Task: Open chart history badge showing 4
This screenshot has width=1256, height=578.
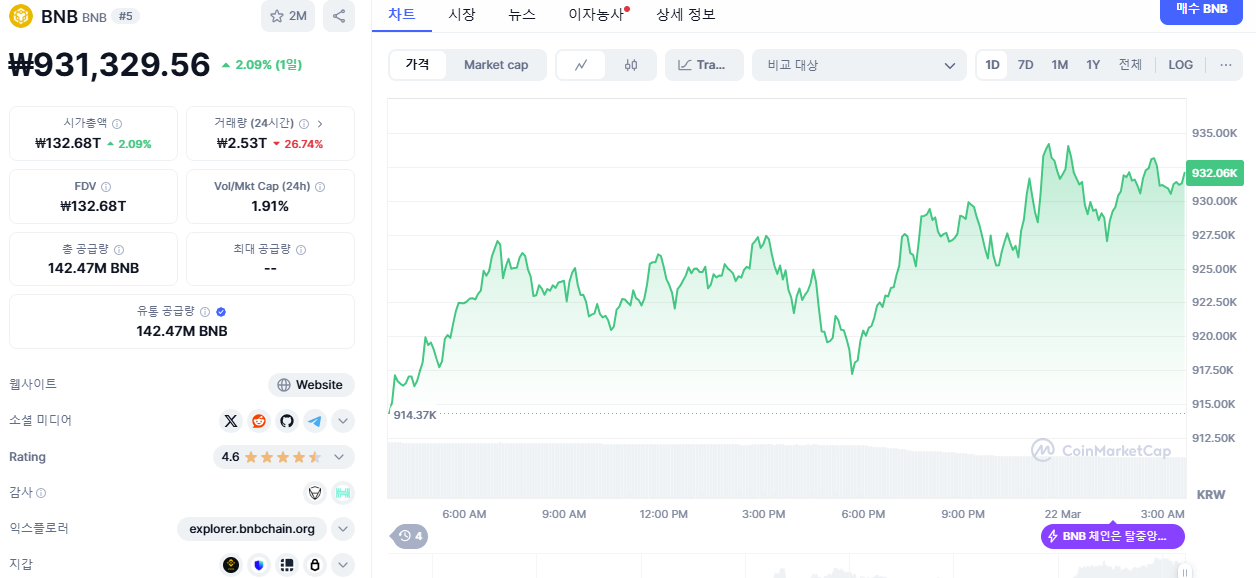Action: 410,536
